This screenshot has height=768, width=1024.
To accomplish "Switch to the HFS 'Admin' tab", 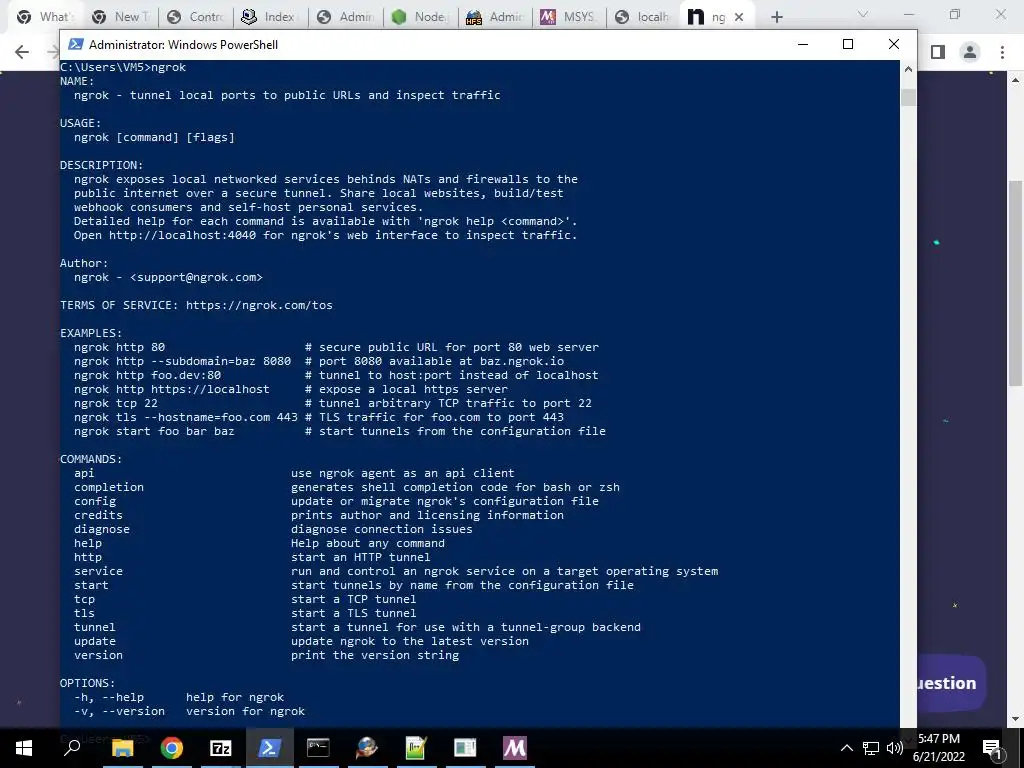I will (x=494, y=17).
